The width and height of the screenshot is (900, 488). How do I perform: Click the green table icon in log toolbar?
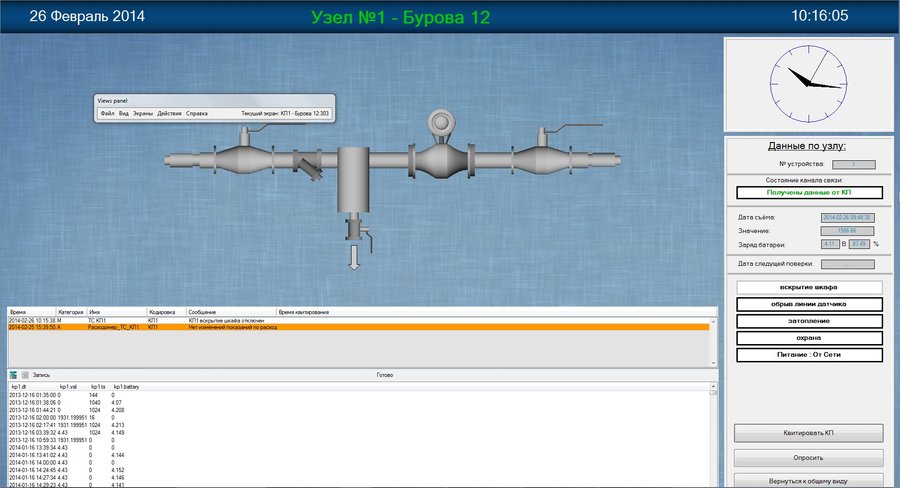tap(13, 375)
